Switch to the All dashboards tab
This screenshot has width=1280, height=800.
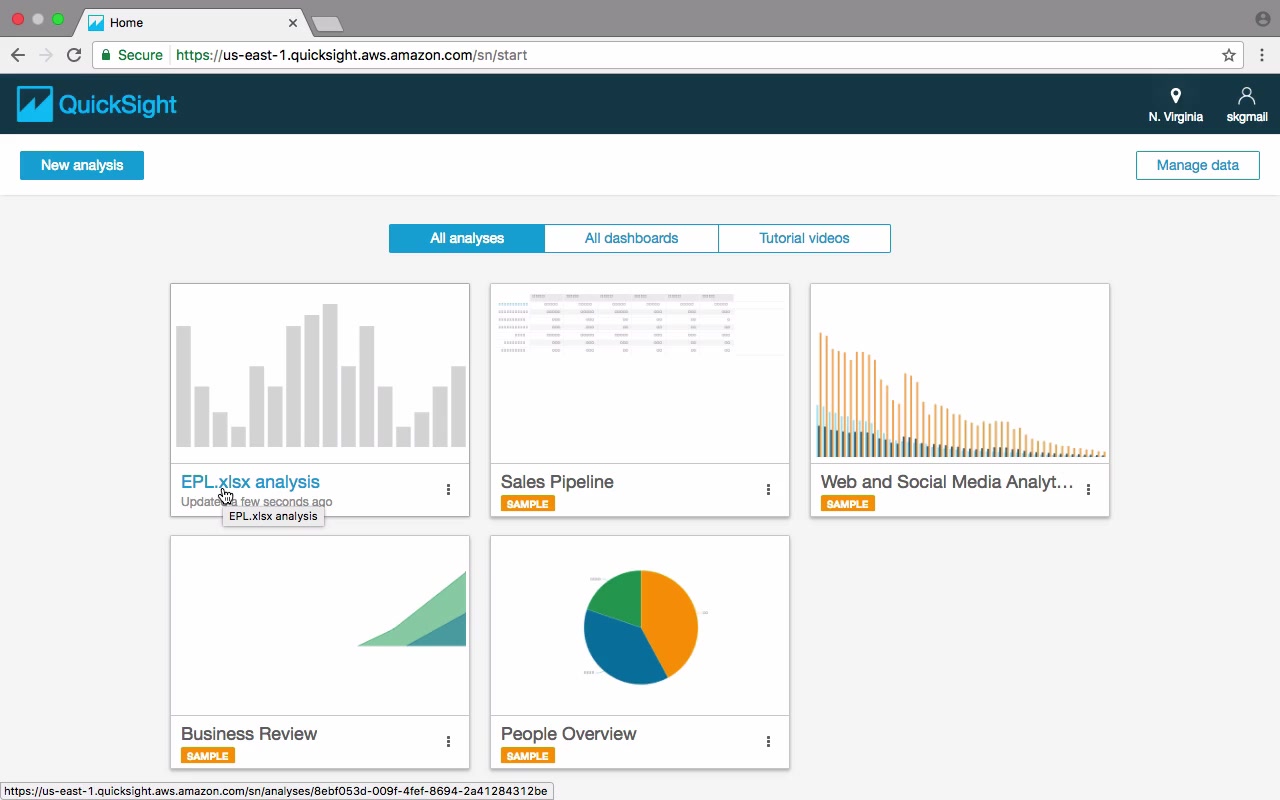631,238
